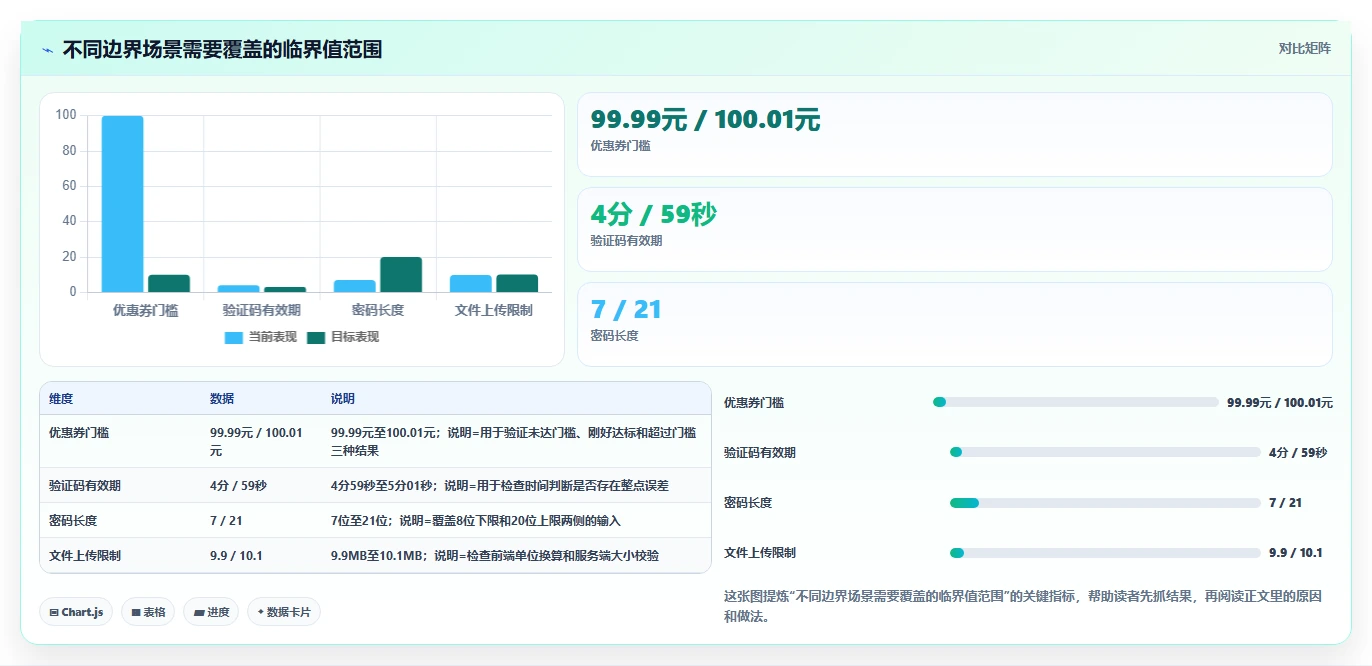Click the Chart.js tag chip
The width and height of the screenshot is (1372, 666).
point(76,612)
